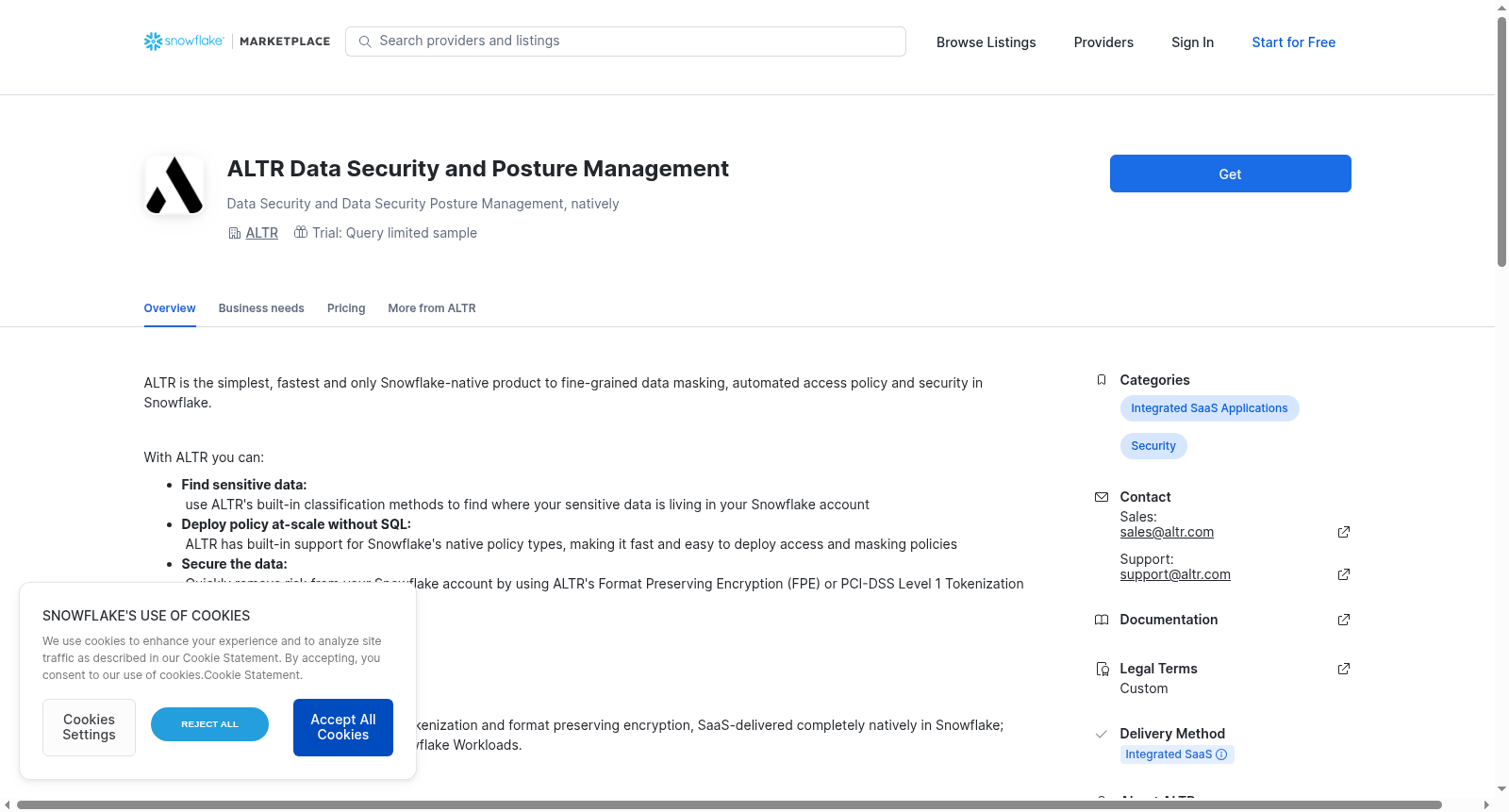Click the provider building icon beside ALTR
This screenshot has height=812, width=1509.
tap(235, 233)
